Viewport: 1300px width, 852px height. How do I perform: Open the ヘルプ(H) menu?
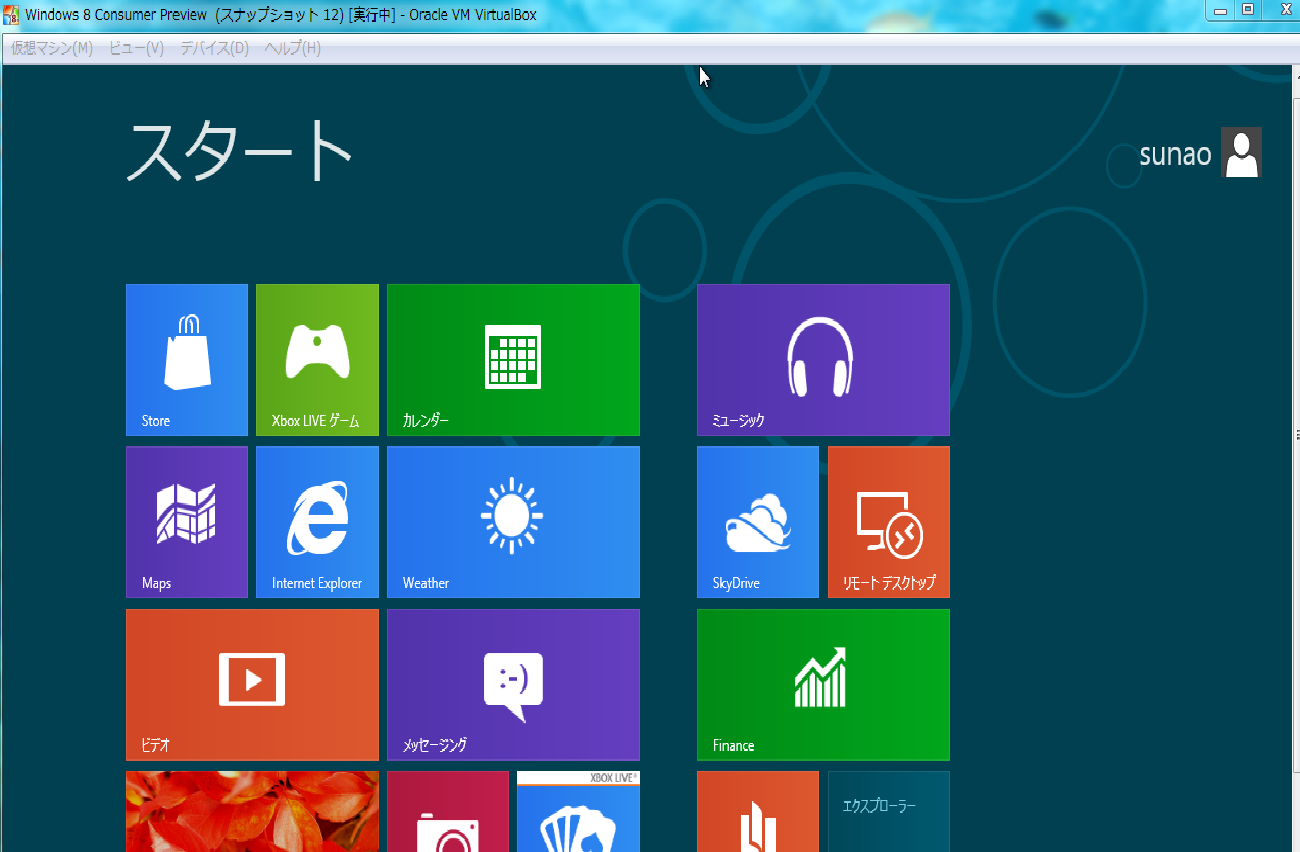[x=293, y=48]
